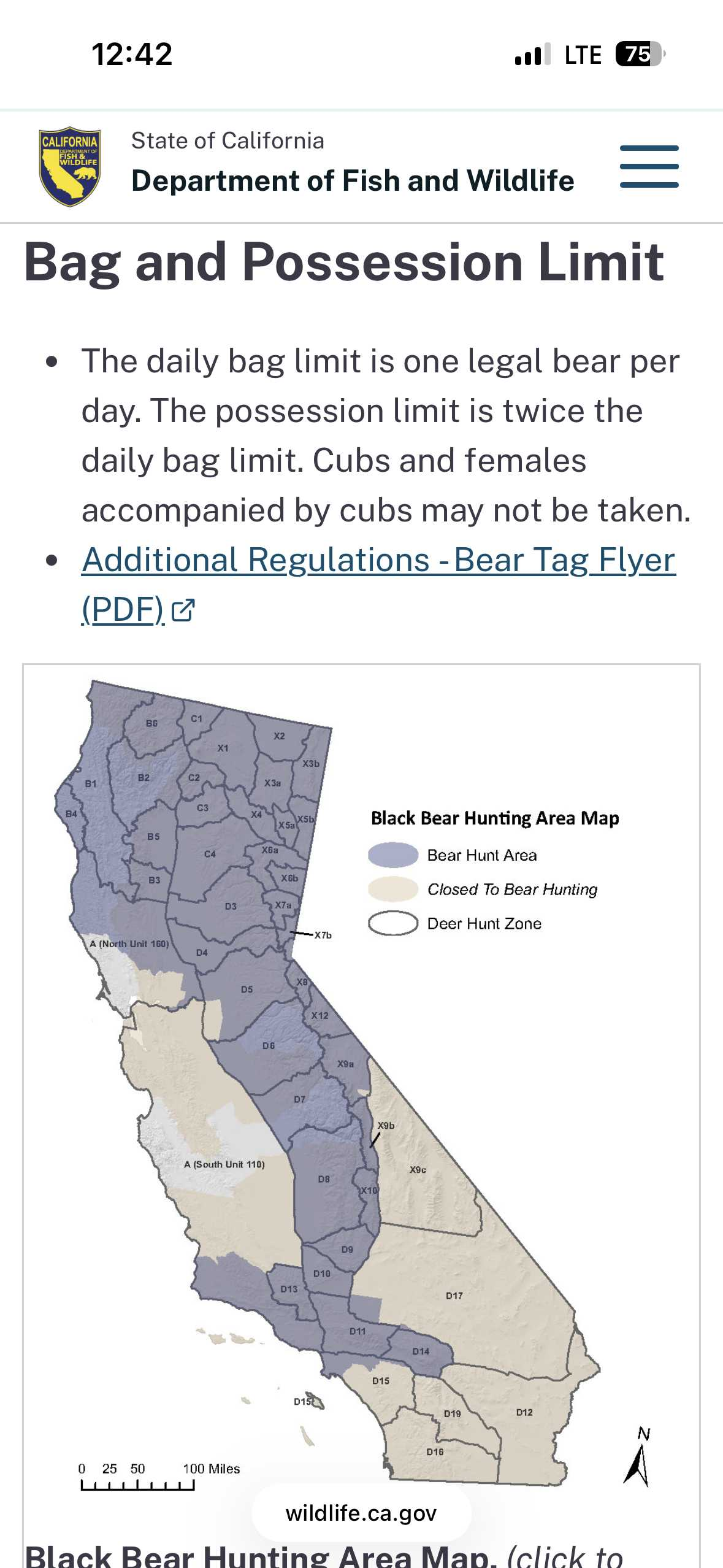This screenshot has width=723, height=1568.
Task: Tap the cellular signal bars icon
Action: pos(532,55)
